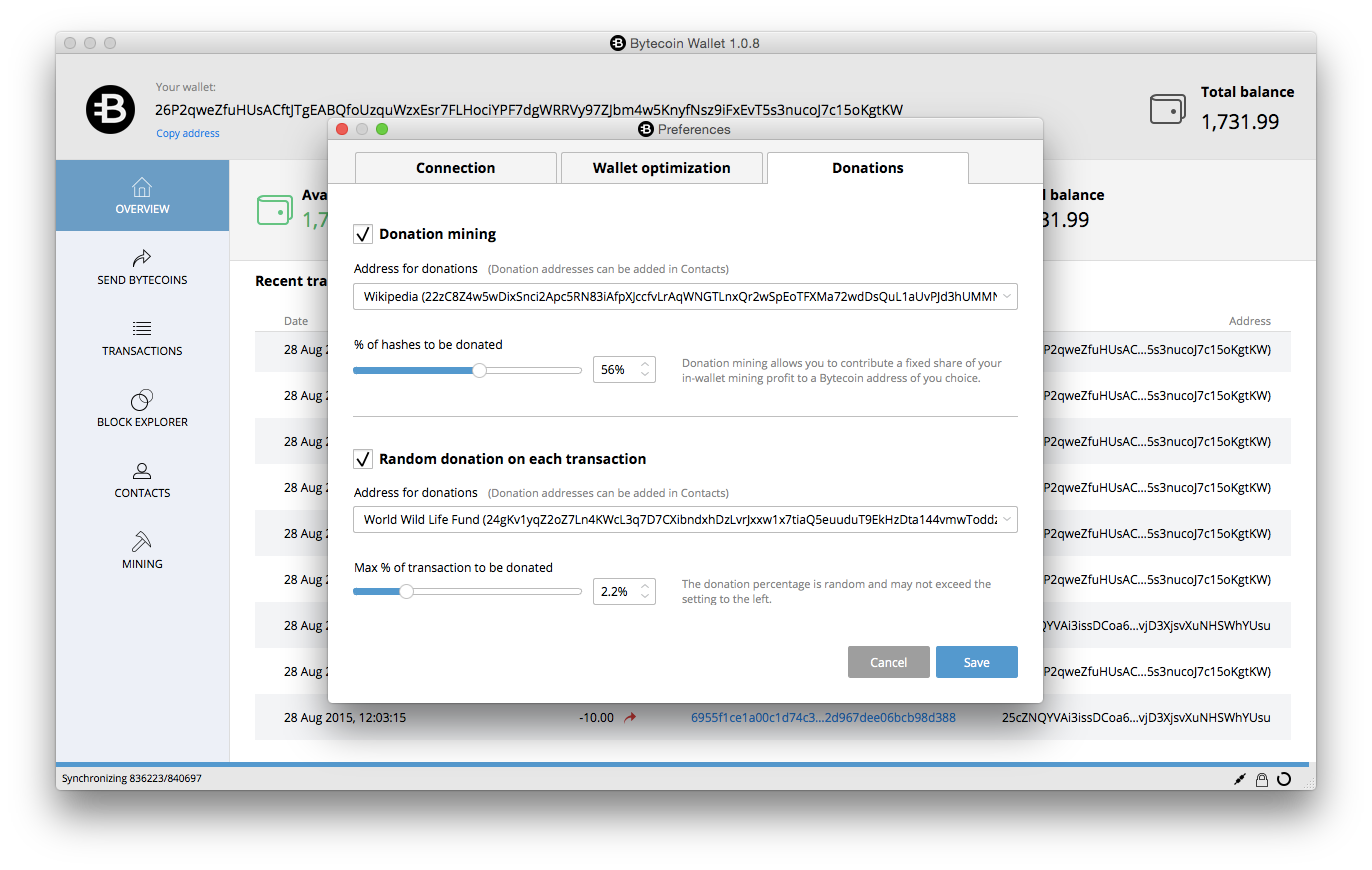
Task: Cancel the Preferences dialog
Action: [889, 662]
